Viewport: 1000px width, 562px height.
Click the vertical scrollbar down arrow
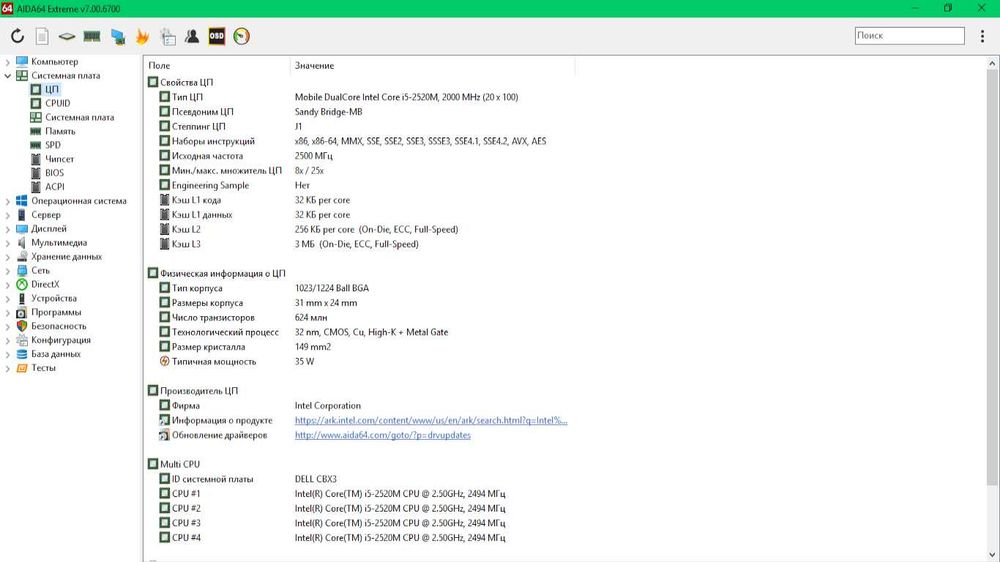pos(992,554)
